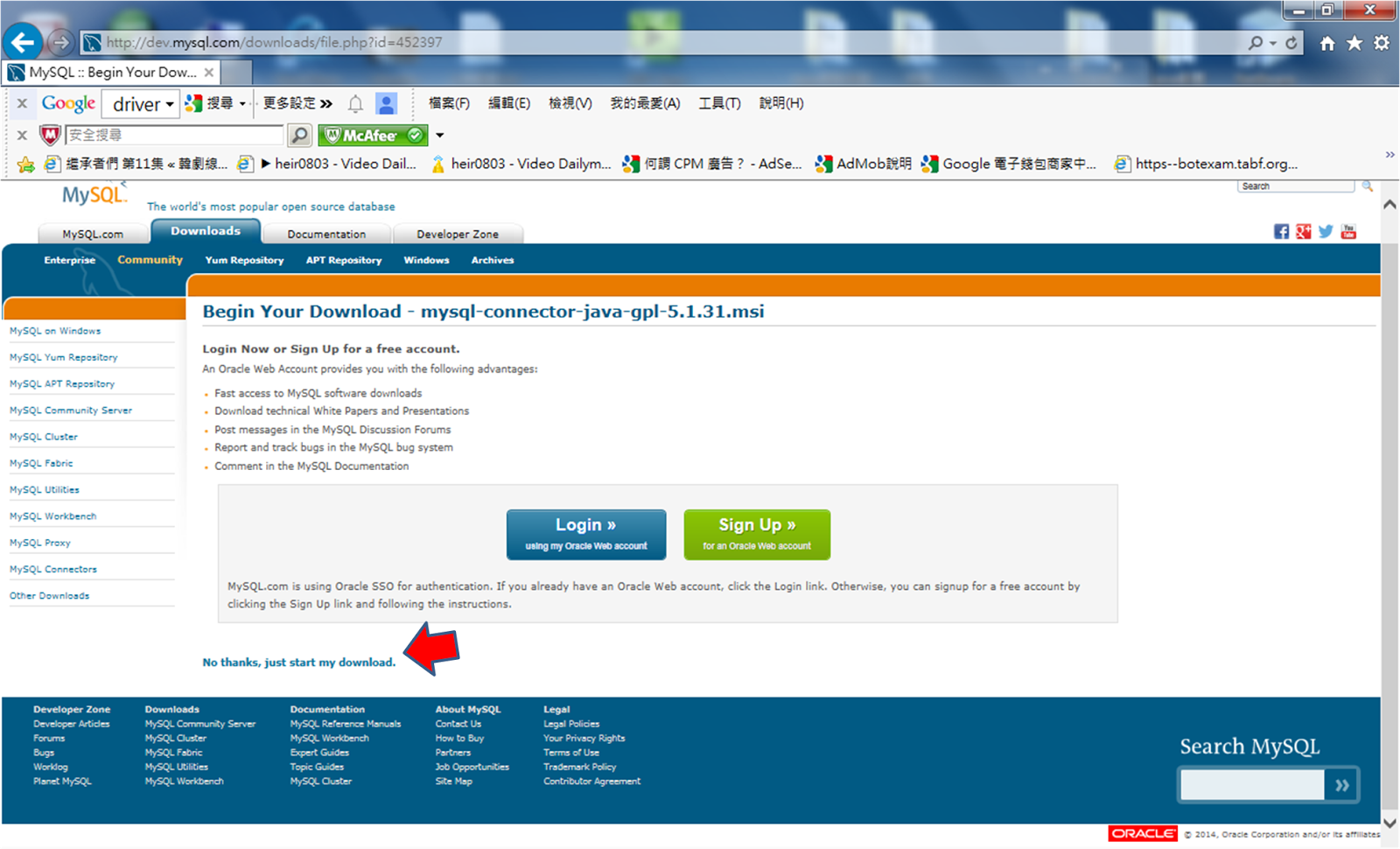
Task: Click the Google toolbar profile icon
Action: point(386,103)
